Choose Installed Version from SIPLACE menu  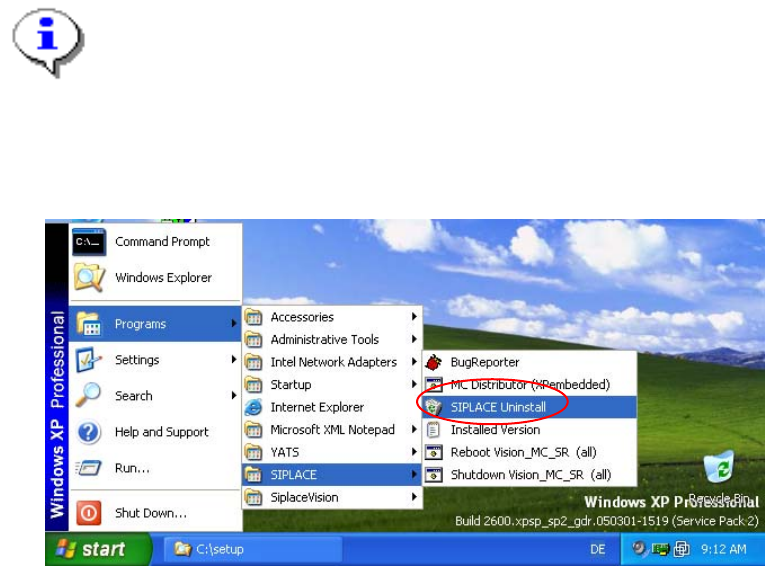(x=530, y=430)
